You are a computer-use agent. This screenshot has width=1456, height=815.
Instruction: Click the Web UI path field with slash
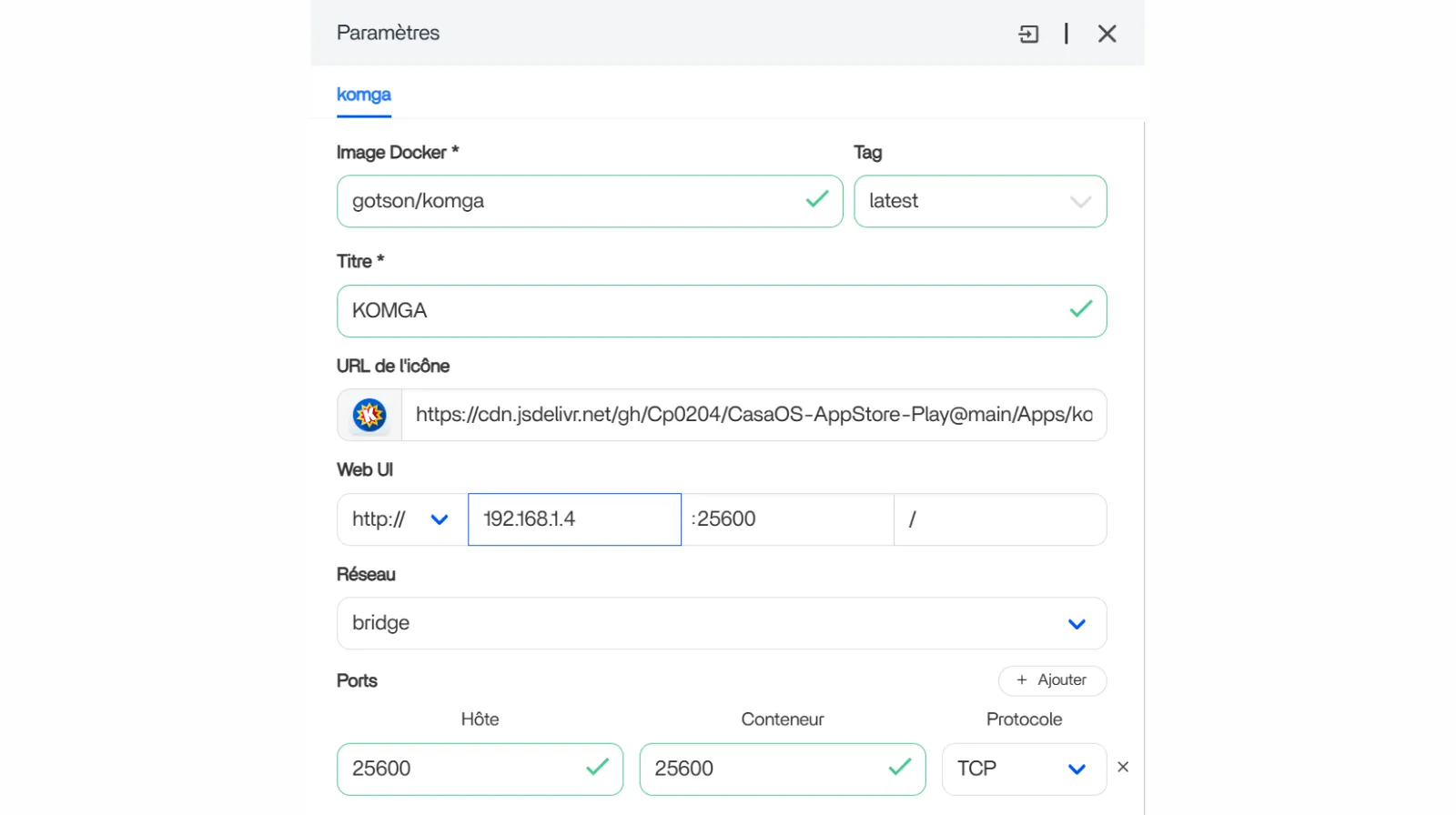(999, 519)
